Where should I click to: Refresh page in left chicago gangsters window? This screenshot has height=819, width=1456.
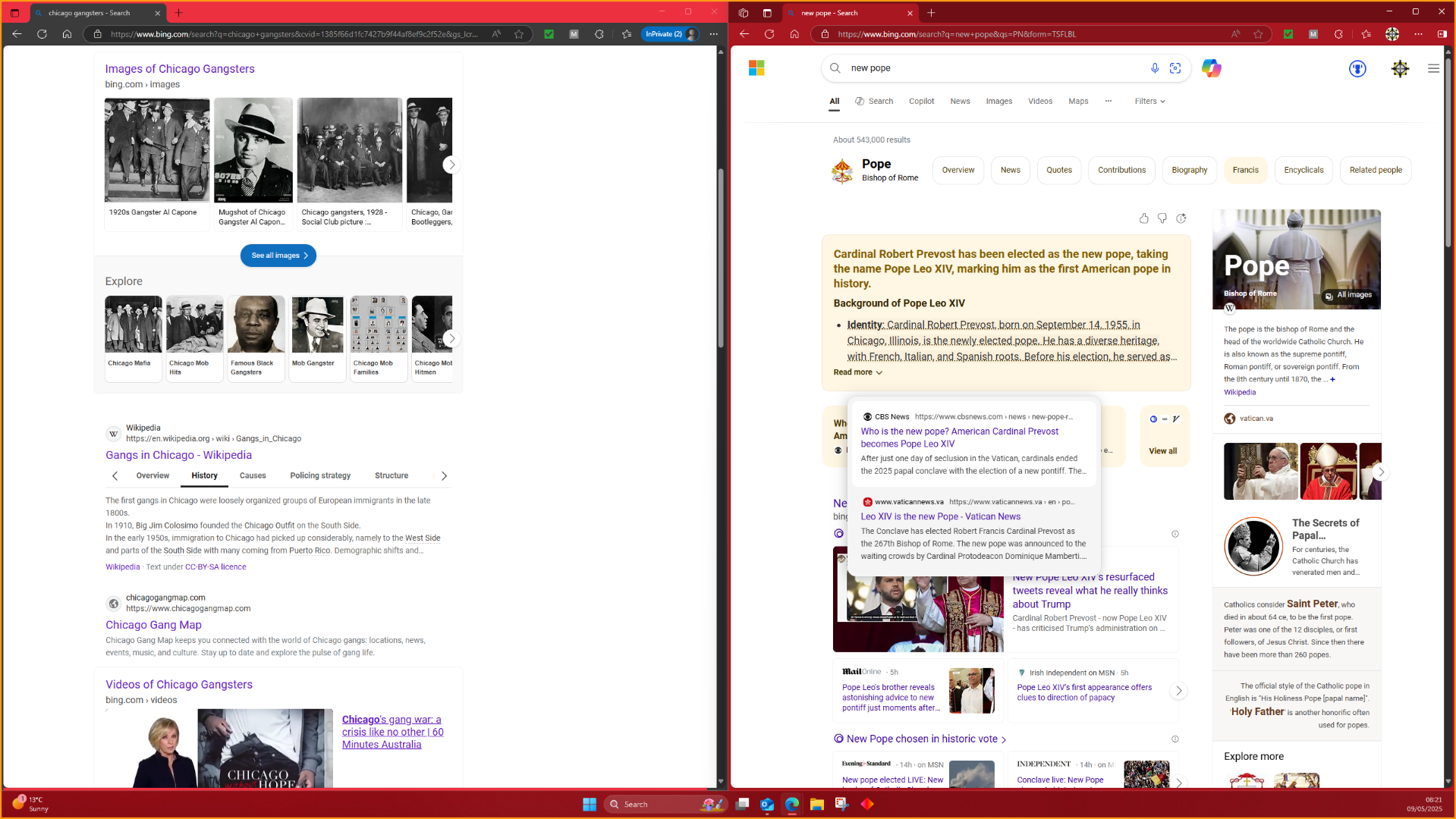pyautogui.click(x=42, y=34)
